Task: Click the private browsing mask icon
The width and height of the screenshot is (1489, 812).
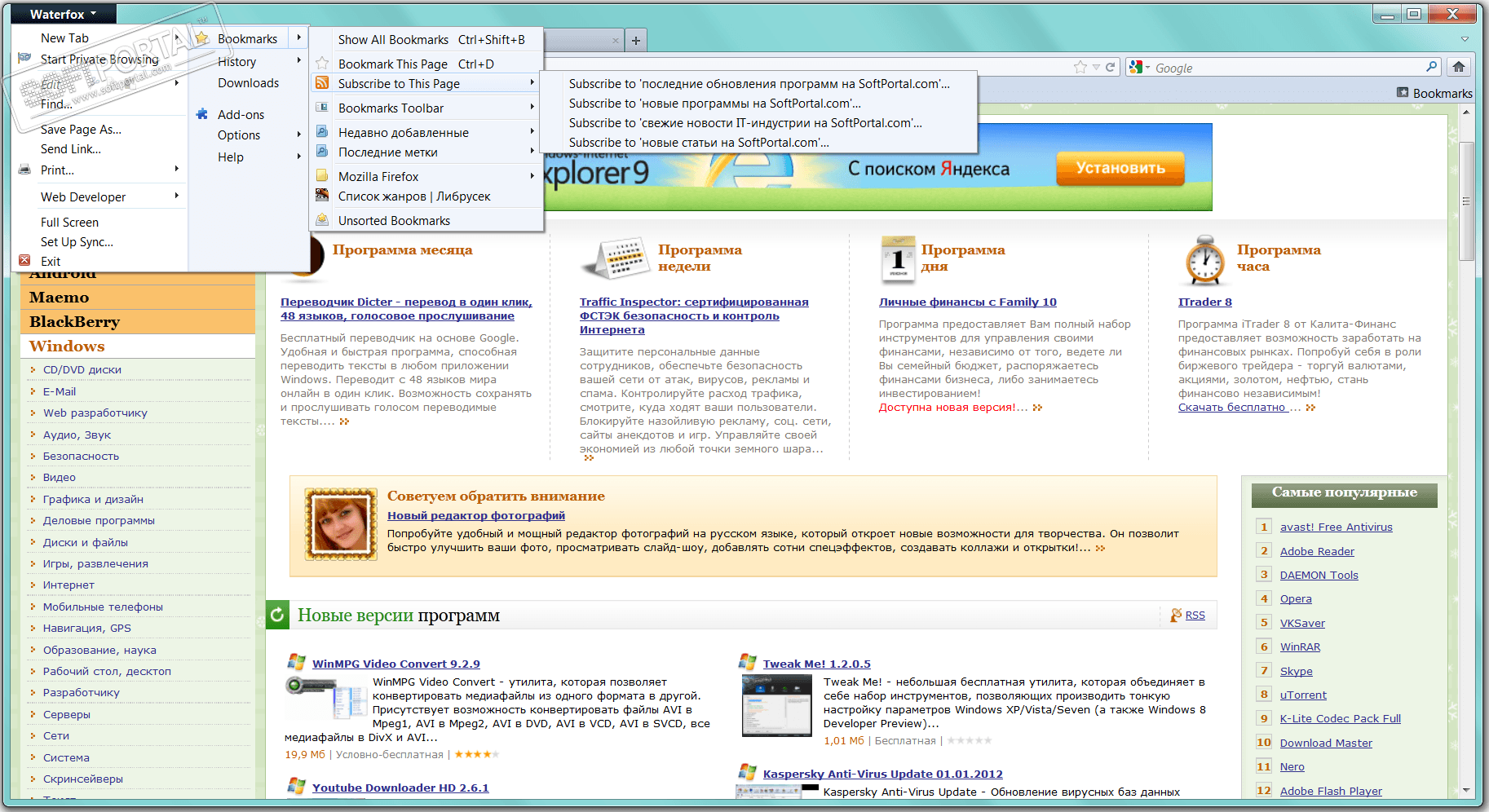Action: pyautogui.click(x=24, y=58)
